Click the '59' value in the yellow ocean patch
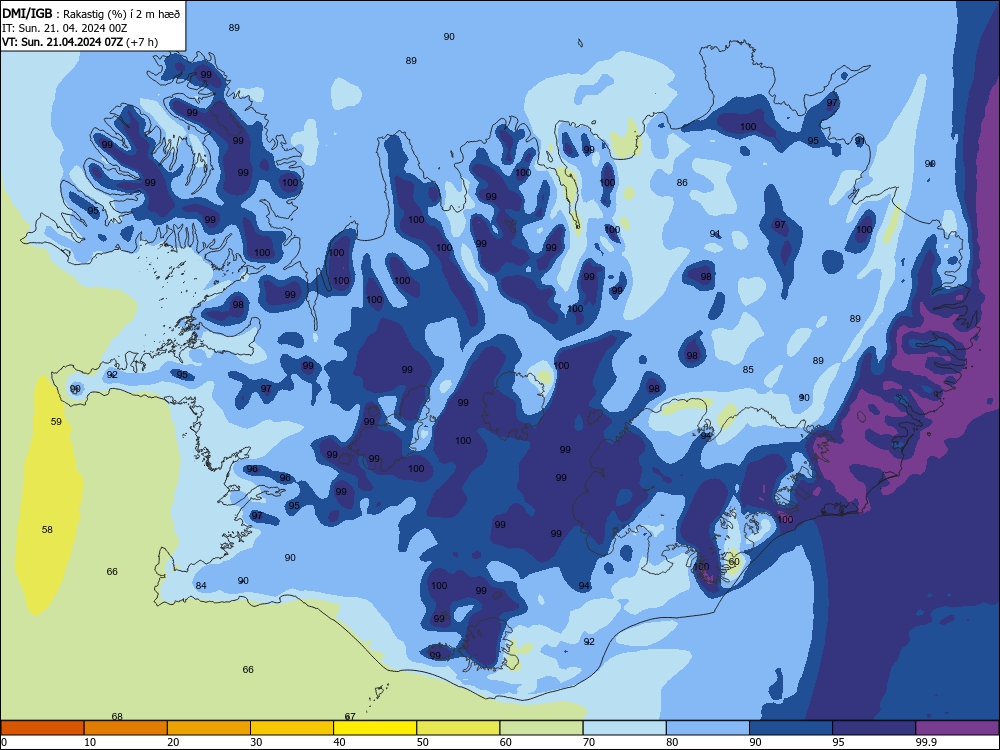 tap(56, 422)
